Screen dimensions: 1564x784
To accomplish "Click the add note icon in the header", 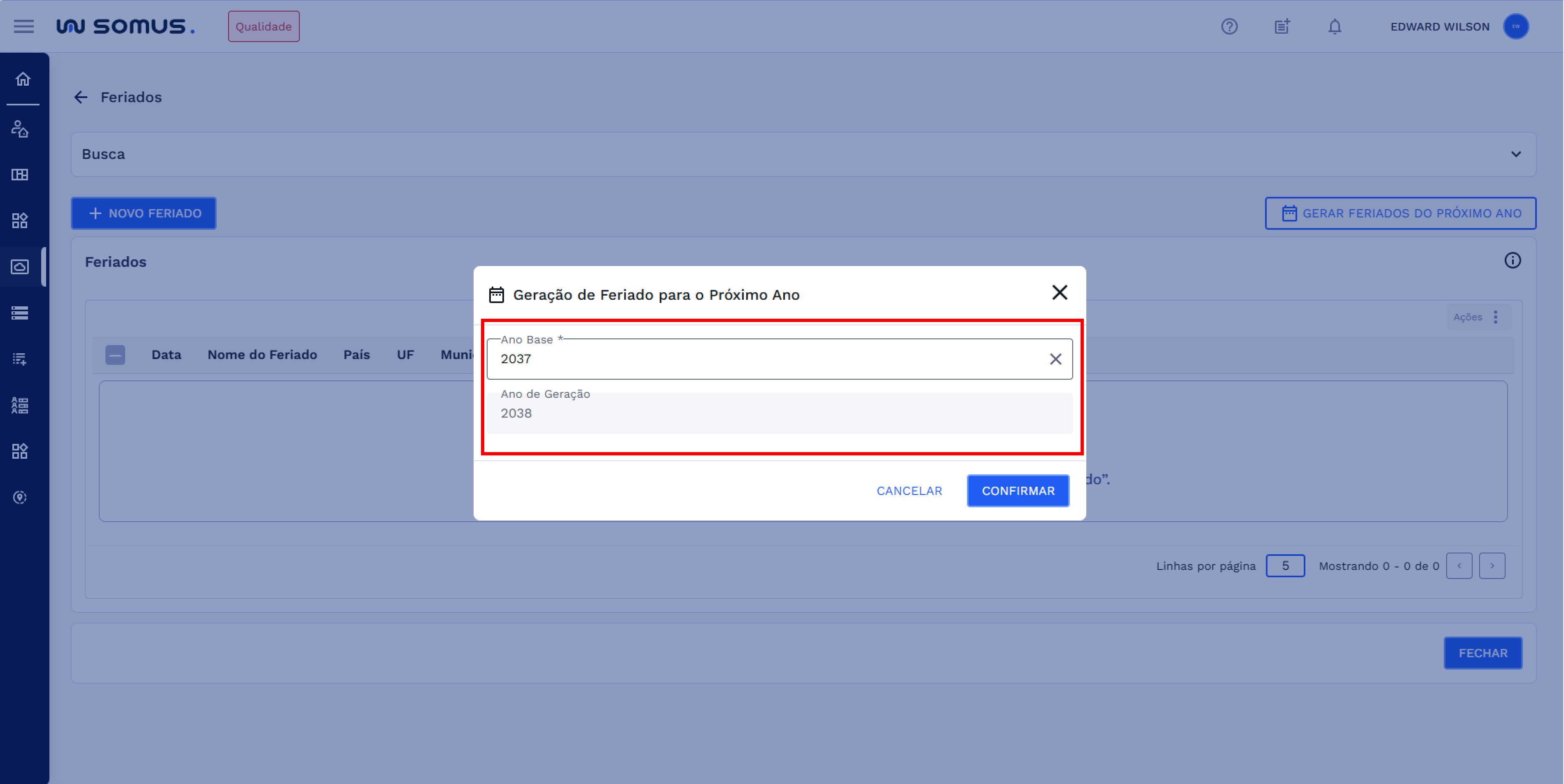I will (x=1282, y=26).
